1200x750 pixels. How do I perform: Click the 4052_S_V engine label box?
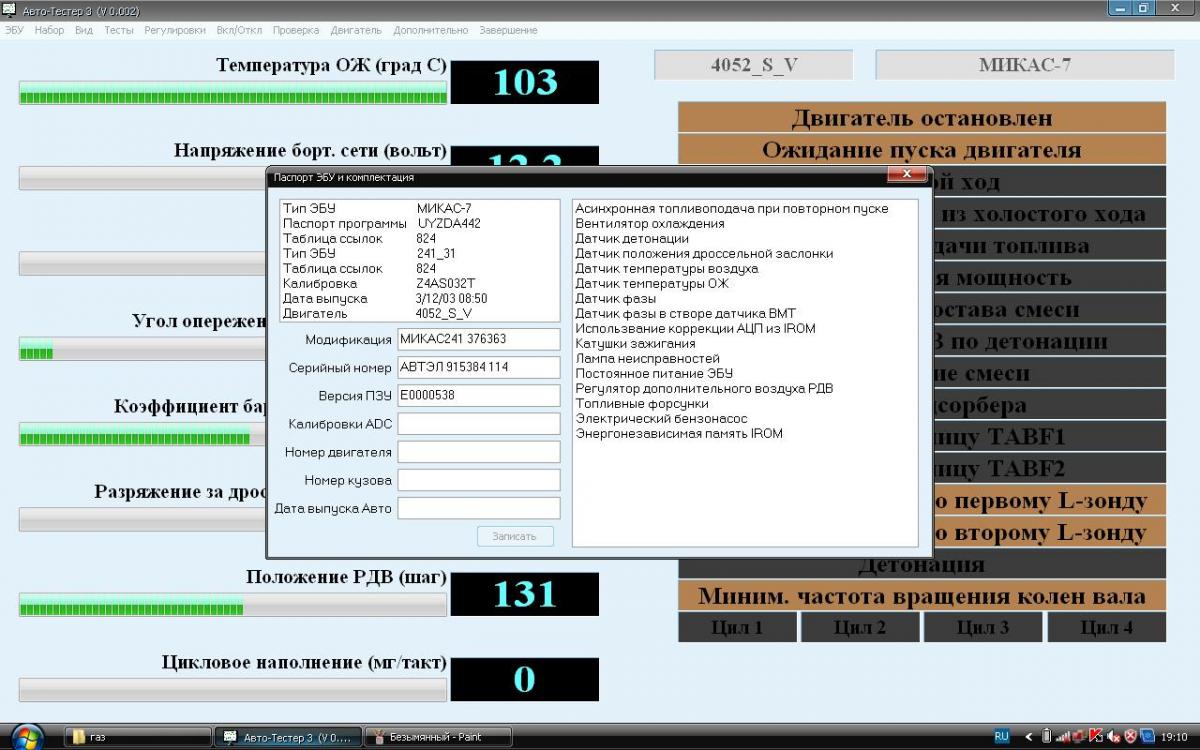(754, 65)
